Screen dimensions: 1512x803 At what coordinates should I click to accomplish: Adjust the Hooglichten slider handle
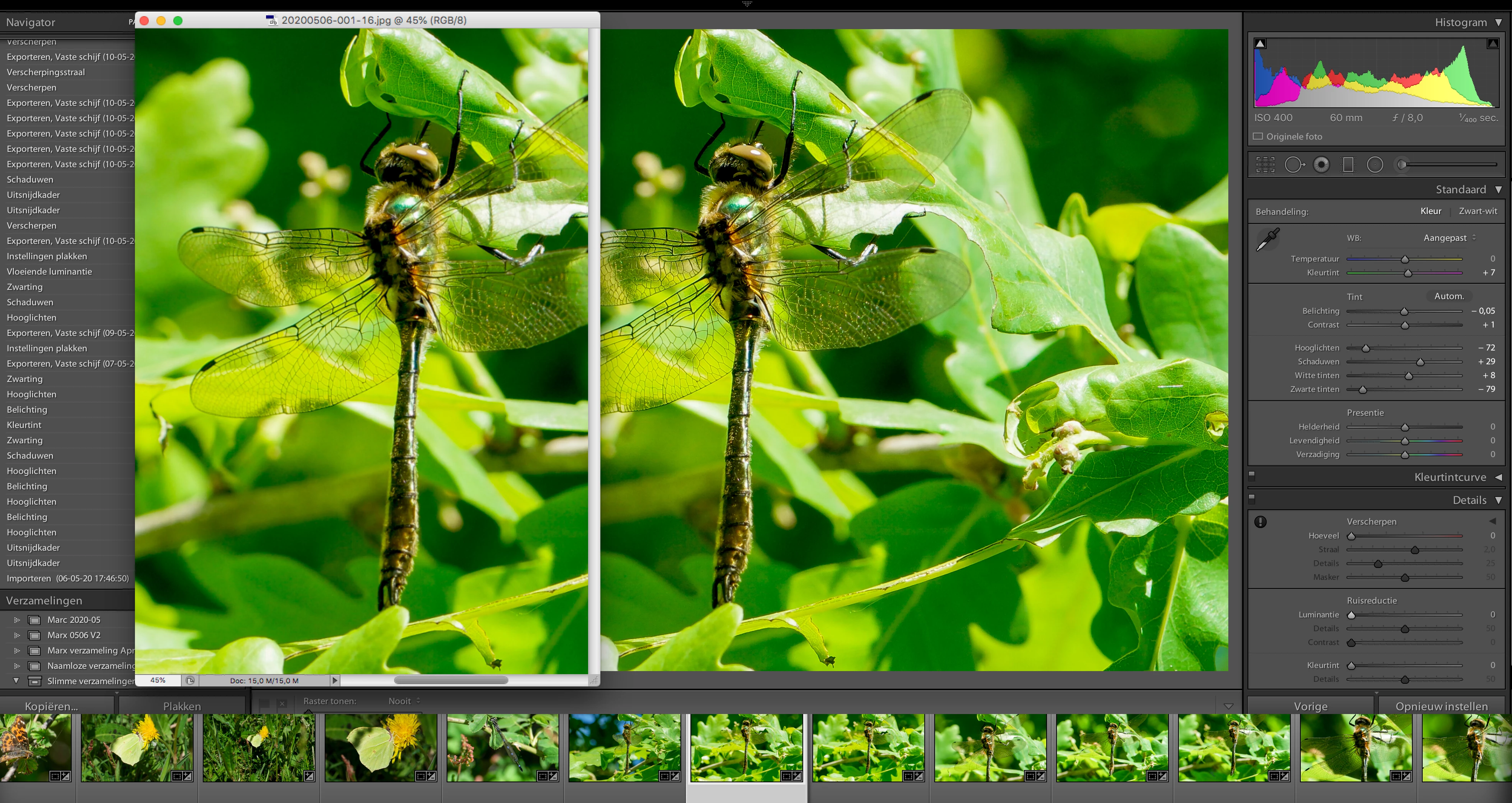tap(1366, 349)
